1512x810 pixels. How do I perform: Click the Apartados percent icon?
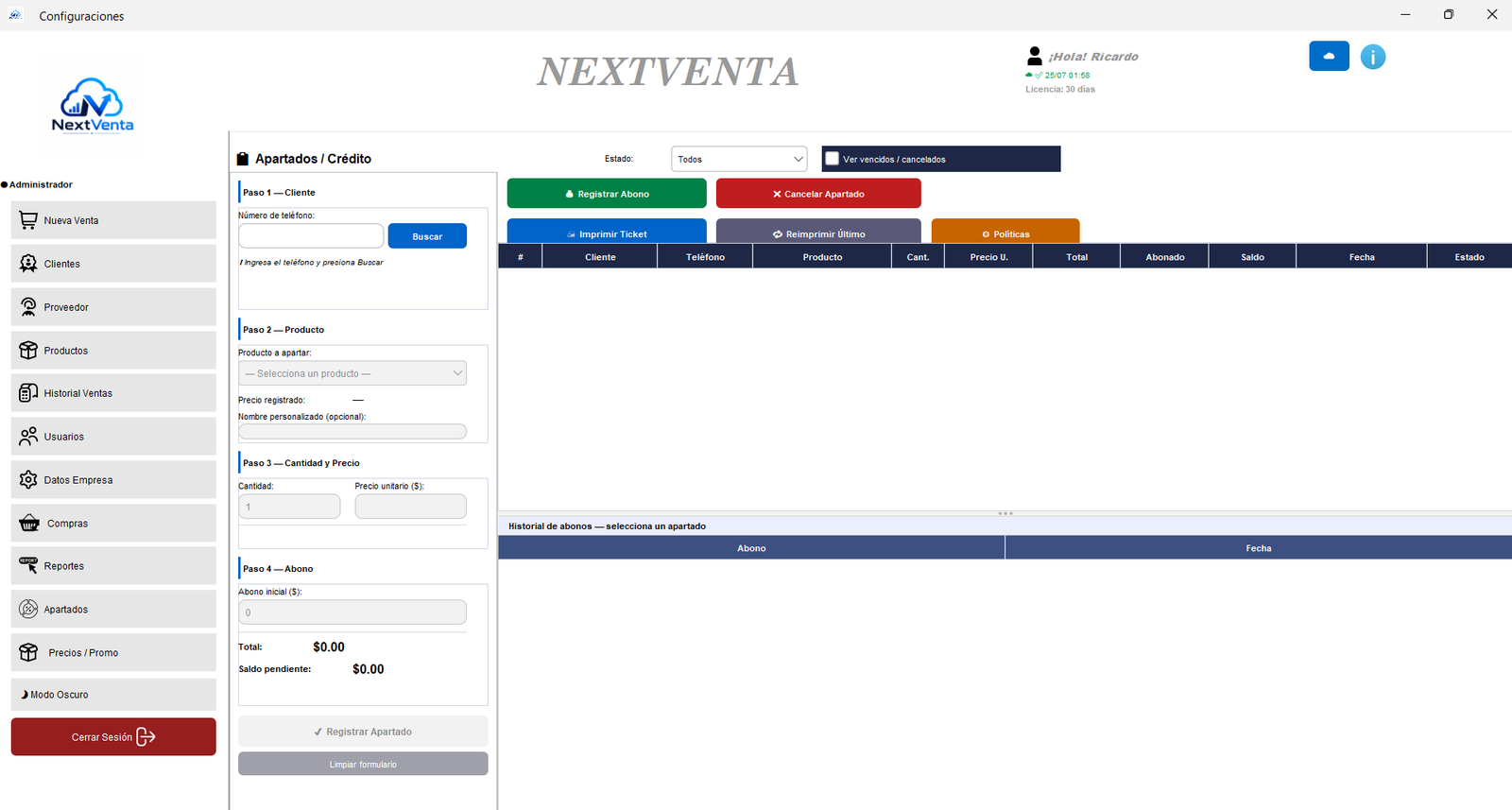(28, 610)
